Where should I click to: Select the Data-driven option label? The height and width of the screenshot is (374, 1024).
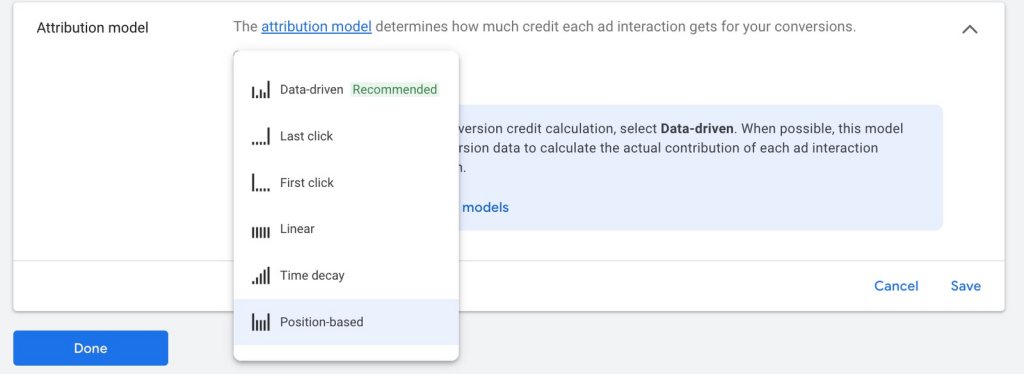312,89
